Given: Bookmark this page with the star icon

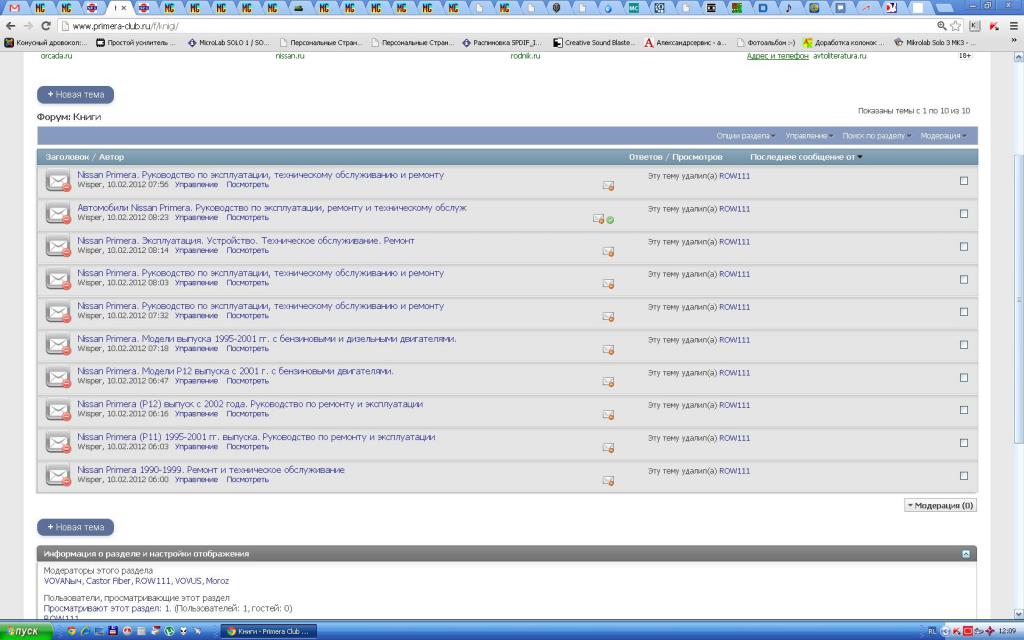Looking at the screenshot, I should point(956,26).
